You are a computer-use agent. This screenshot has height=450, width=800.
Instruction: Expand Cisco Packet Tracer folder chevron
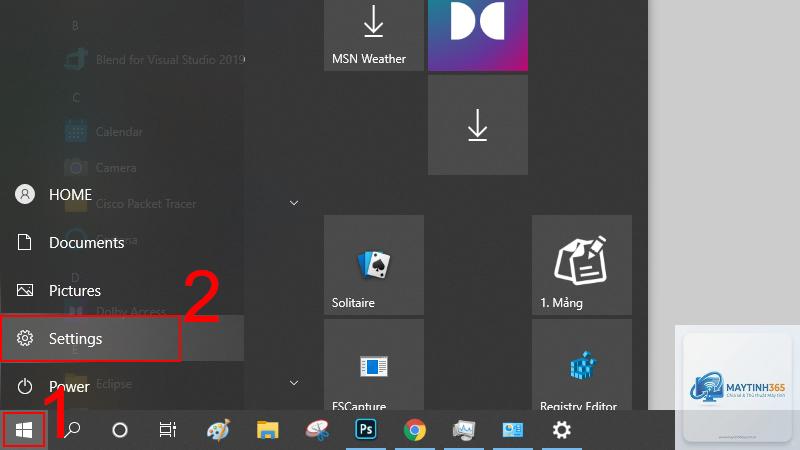tap(294, 203)
